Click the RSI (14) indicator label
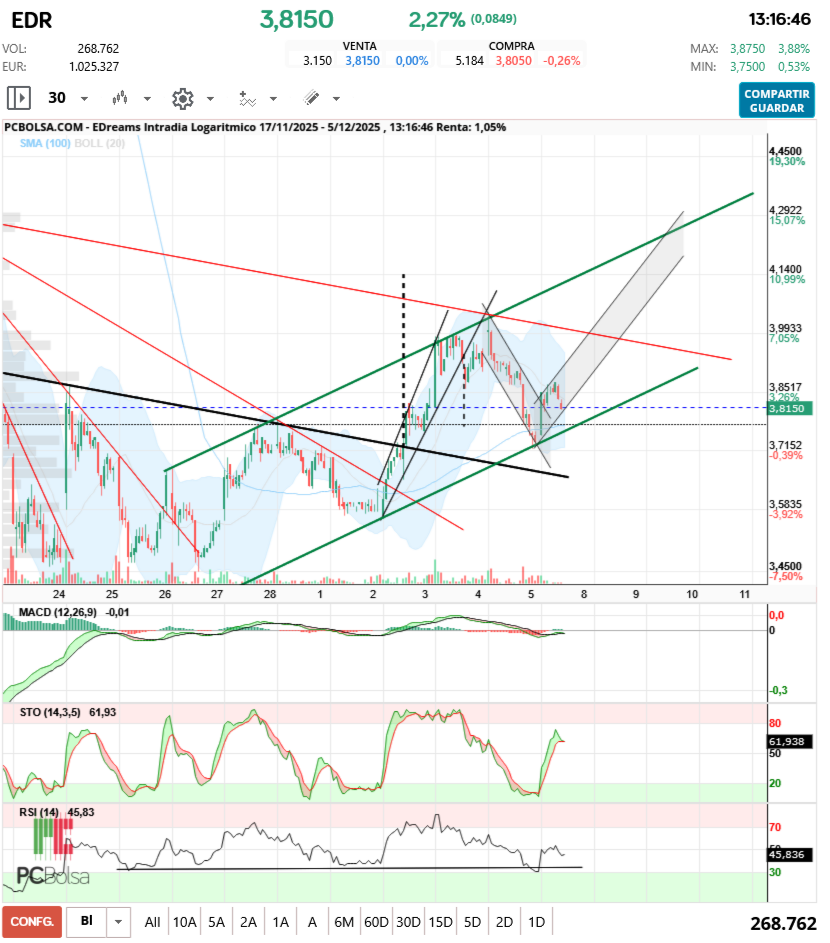 pyautogui.click(x=39, y=812)
